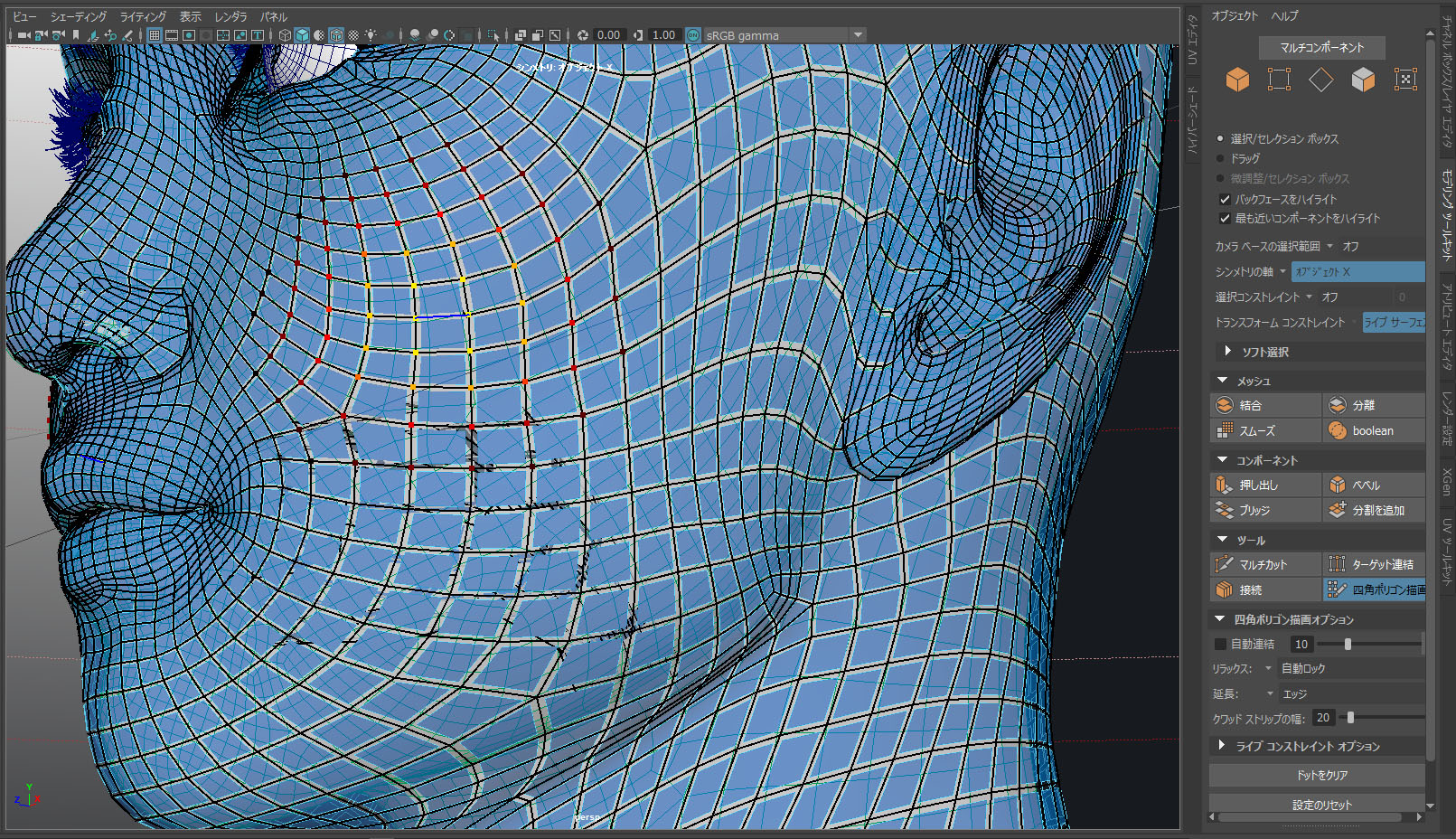Select face selection mode icon

click(1363, 80)
